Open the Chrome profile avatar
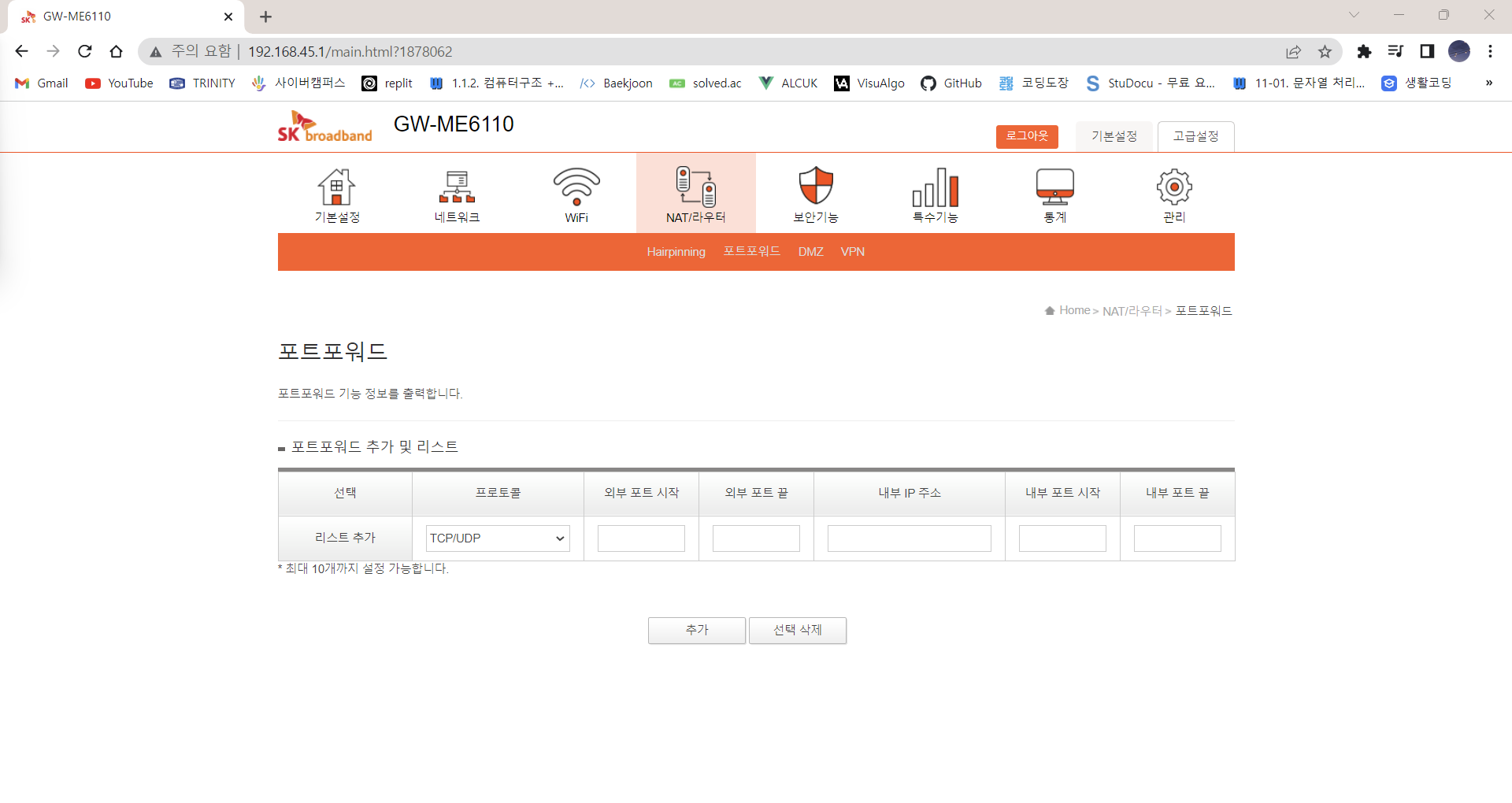This screenshot has width=1512, height=803. click(1459, 51)
